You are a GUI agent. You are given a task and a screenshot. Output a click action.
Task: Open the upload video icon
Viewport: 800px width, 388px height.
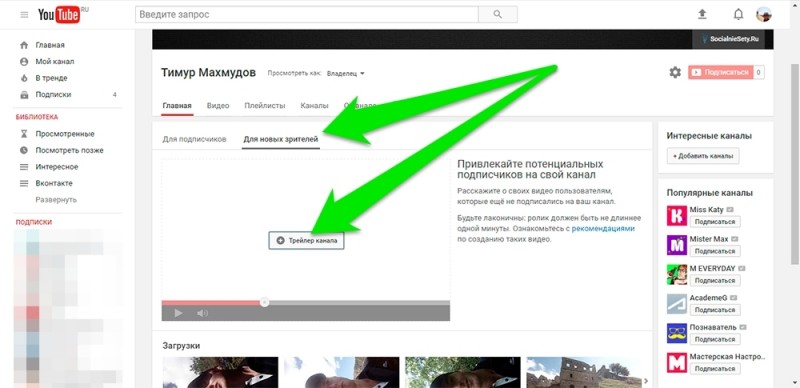[703, 14]
